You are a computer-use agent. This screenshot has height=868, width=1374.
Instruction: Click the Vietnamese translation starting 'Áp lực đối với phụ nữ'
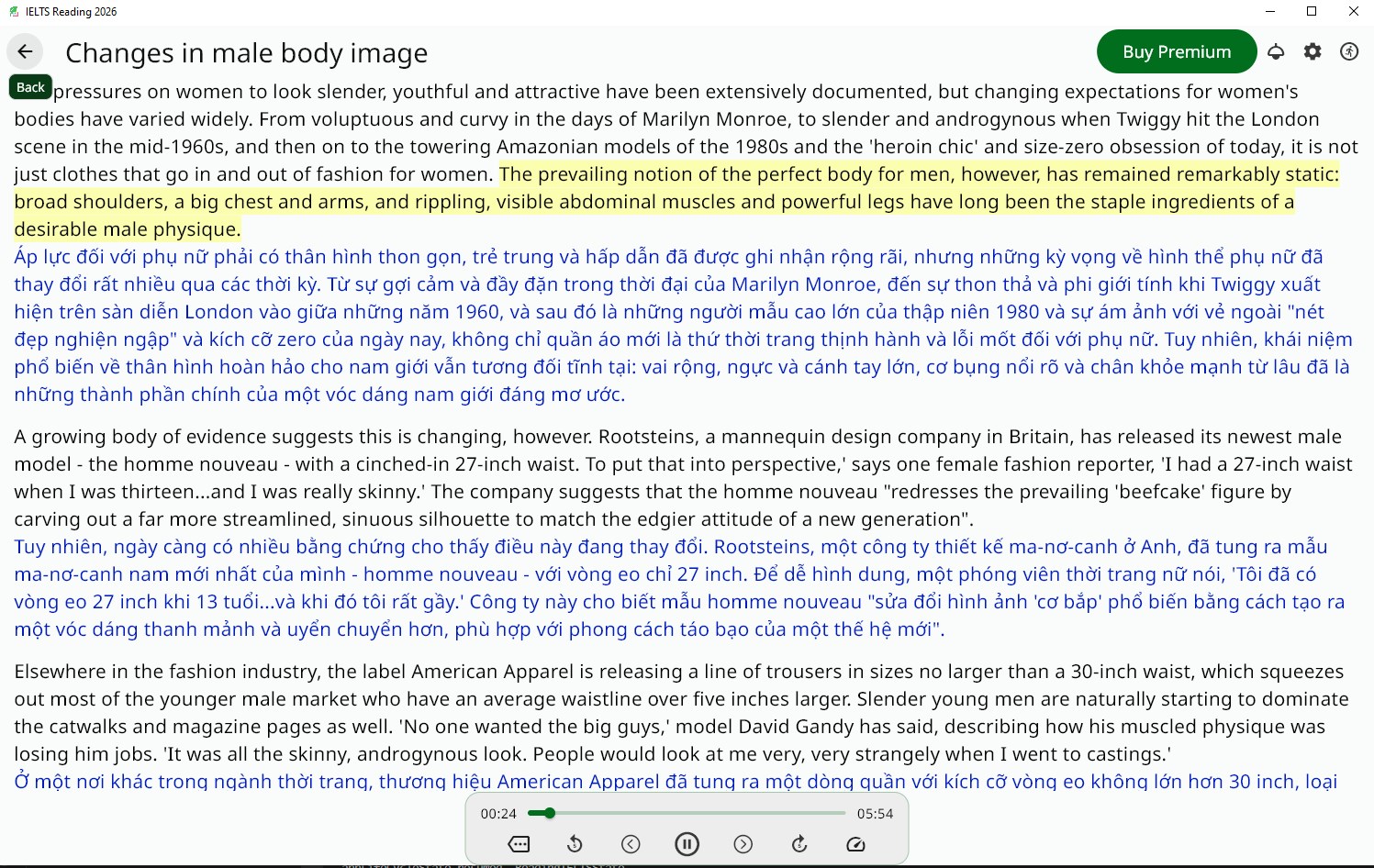[684, 326]
